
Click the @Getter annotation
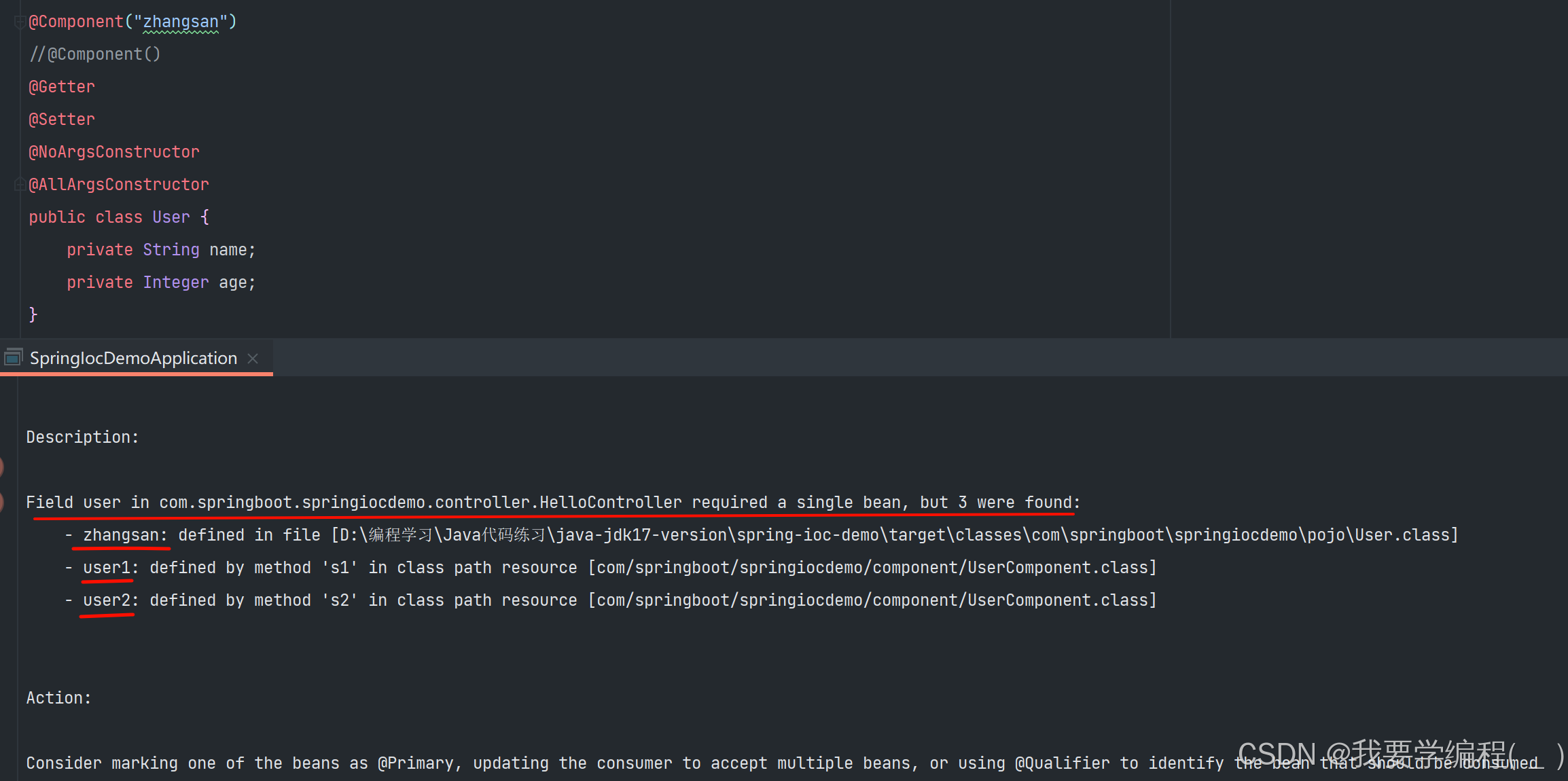click(x=62, y=87)
